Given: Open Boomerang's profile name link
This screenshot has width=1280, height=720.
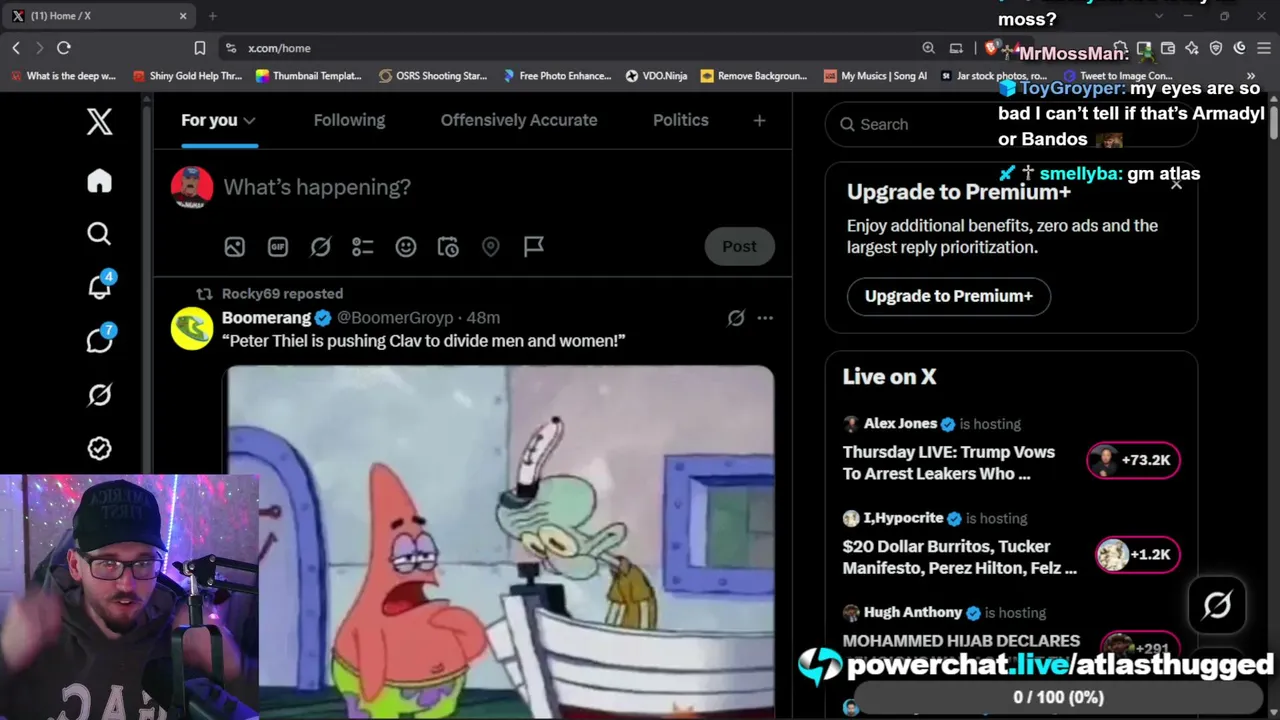Looking at the screenshot, I should (x=266, y=318).
